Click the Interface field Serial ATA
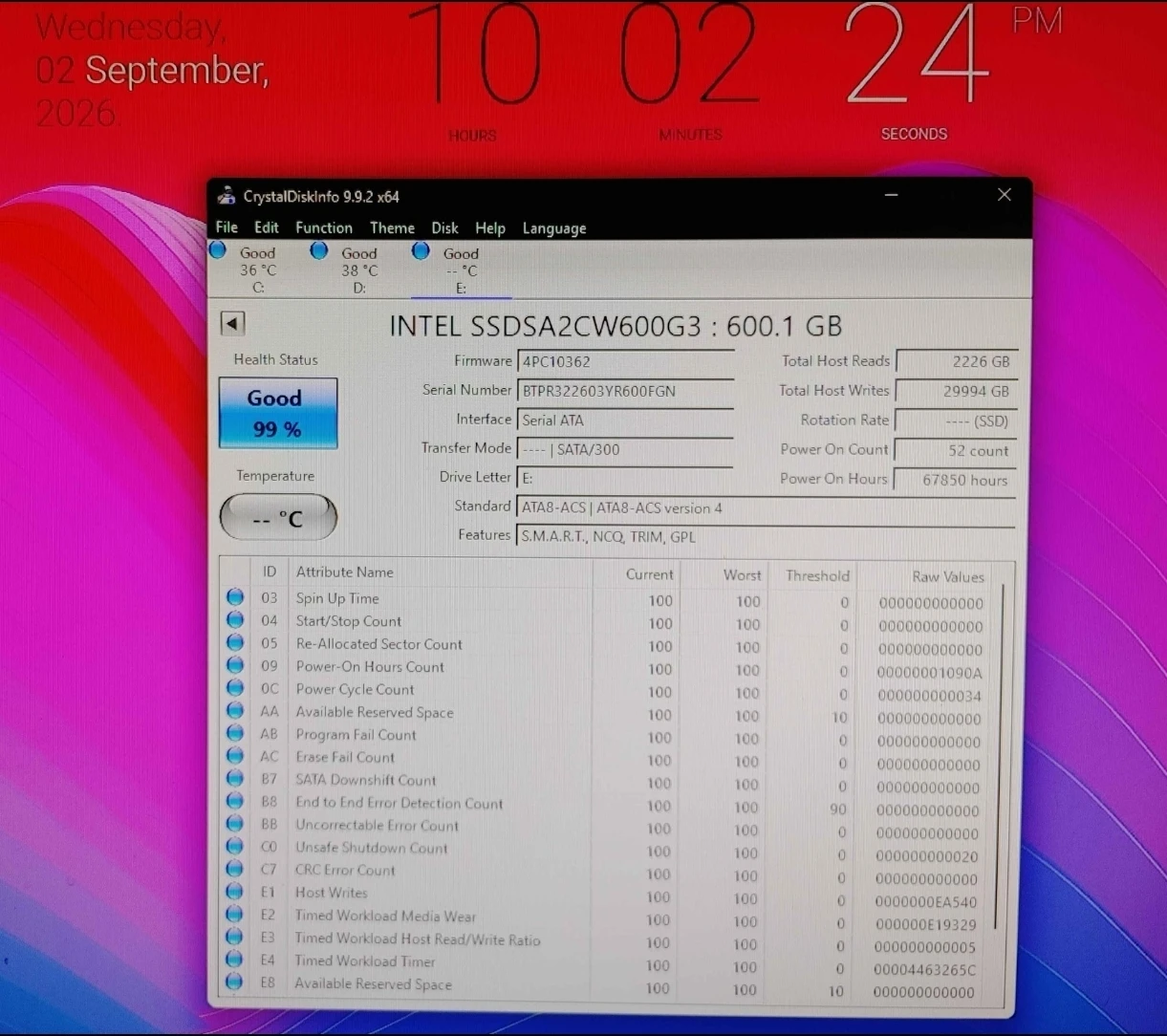 tap(625, 421)
